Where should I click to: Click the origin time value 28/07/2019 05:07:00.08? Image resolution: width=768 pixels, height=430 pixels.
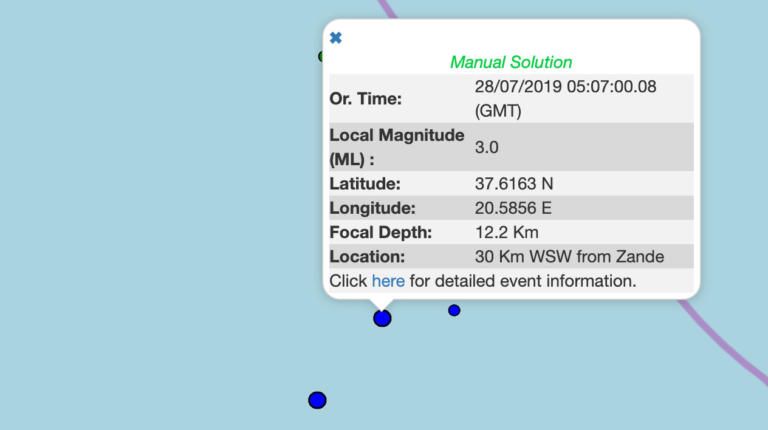pos(565,87)
